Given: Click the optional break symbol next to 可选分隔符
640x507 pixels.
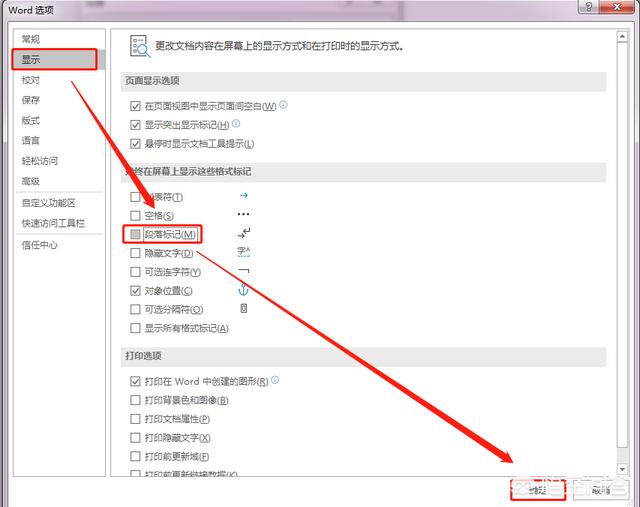Looking at the screenshot, I should click(x=244, y=309).
